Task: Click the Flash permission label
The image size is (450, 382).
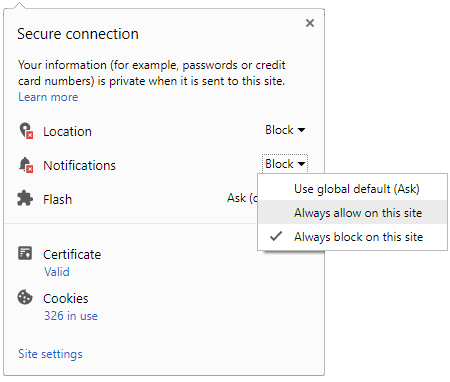Action: tap(57, 199)
